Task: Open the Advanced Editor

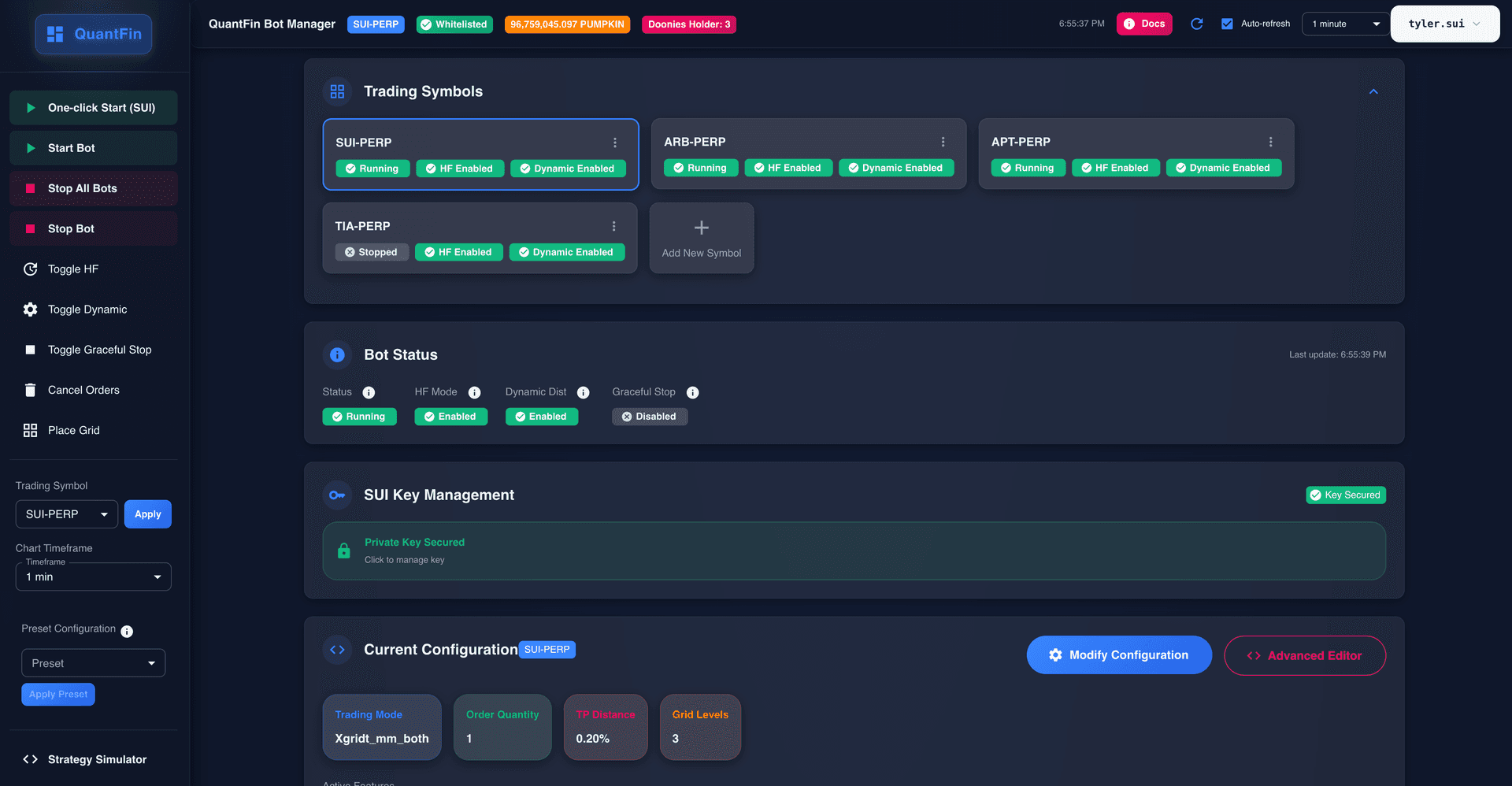Action: point(1305,655)
